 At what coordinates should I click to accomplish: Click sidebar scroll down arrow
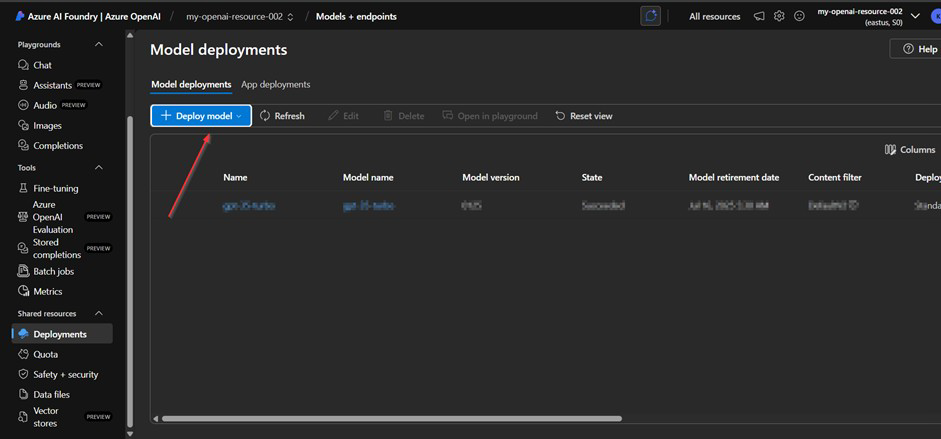[130, 433]
